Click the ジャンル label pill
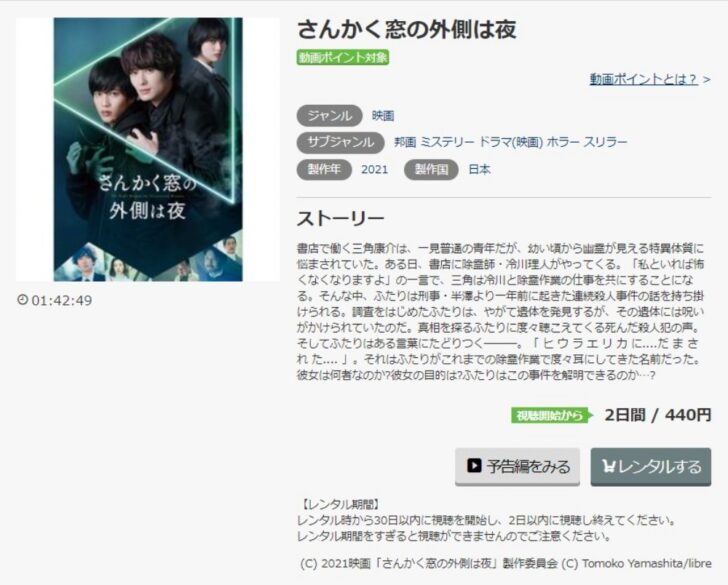Image resolution: width=728 pixels, height=585 pixels. point(329,116)
